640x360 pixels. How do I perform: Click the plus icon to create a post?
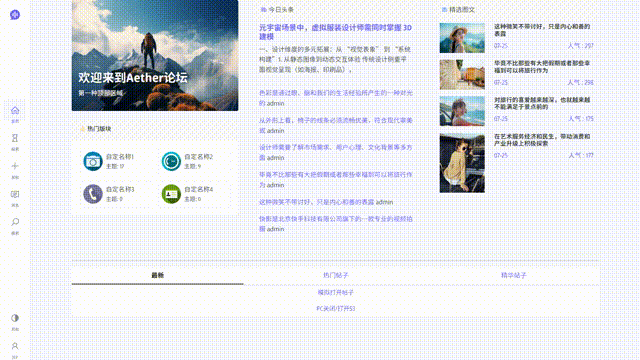[x=15, y=166]
